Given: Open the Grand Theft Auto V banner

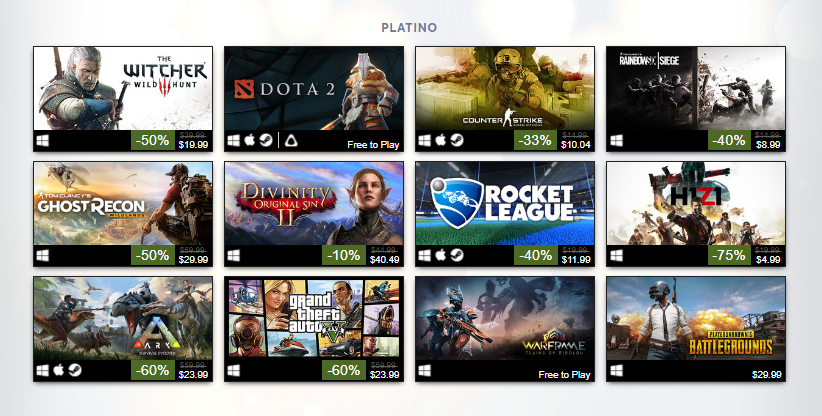Looking at the screenshot, I should tap(314, 318).
